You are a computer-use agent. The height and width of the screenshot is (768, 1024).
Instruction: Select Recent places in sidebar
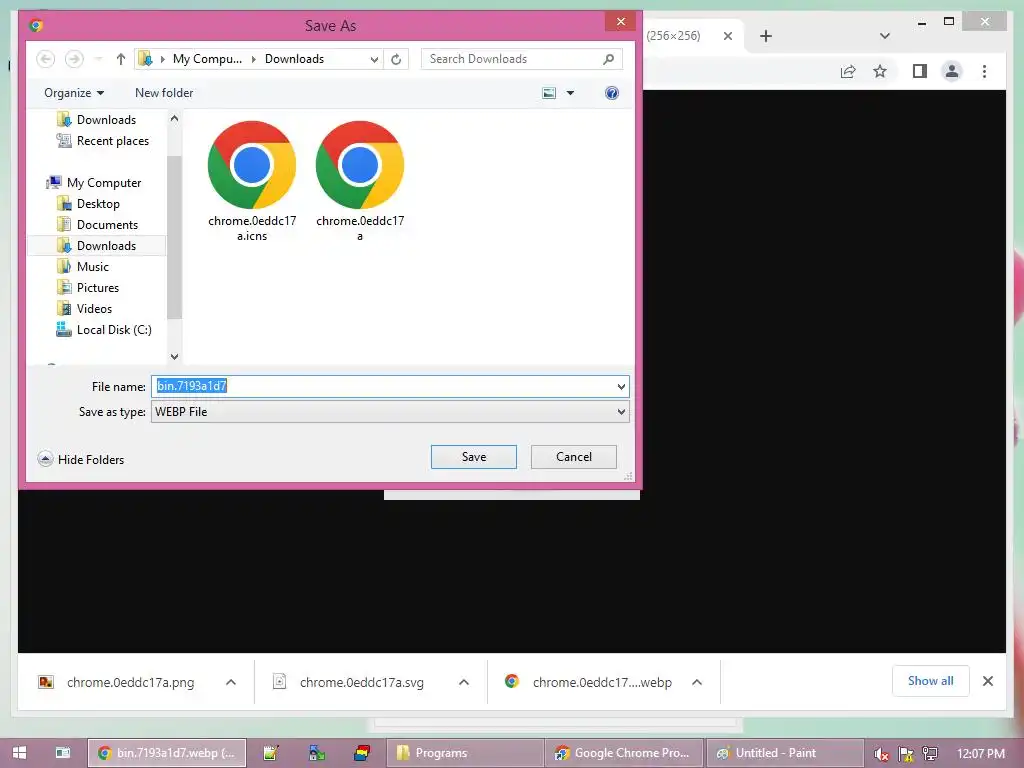click(x=103, y=141)
